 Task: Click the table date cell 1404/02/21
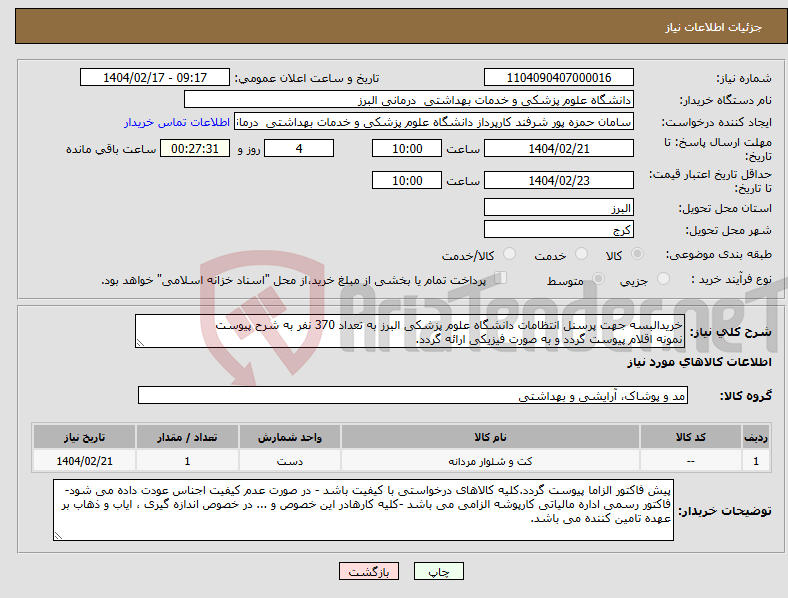pyautogui.click(x=84, y=461)
